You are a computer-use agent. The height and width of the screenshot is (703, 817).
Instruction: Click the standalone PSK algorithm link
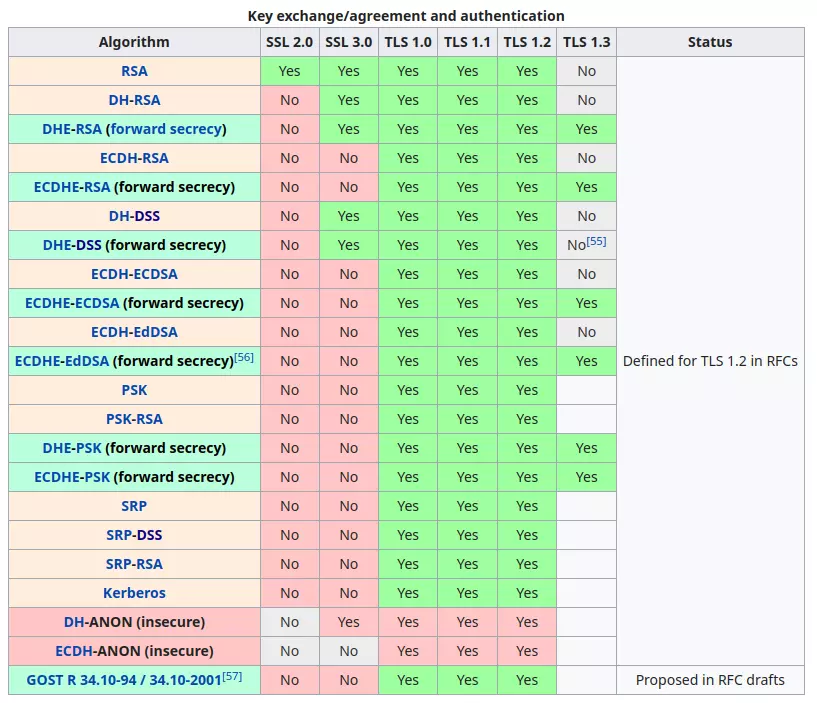click(134, 390)
